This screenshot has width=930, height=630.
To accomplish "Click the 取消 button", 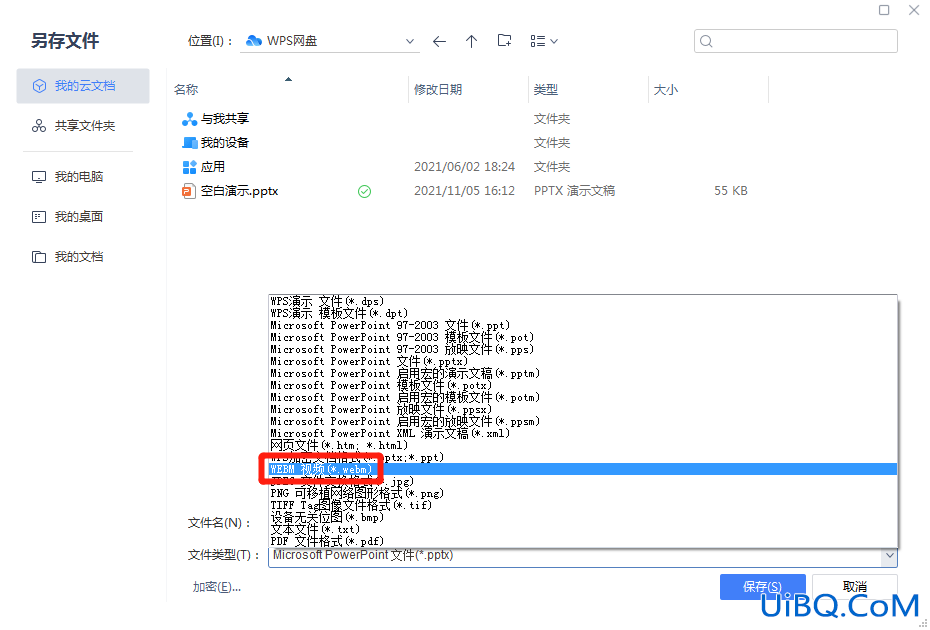I will coord(855,587).
